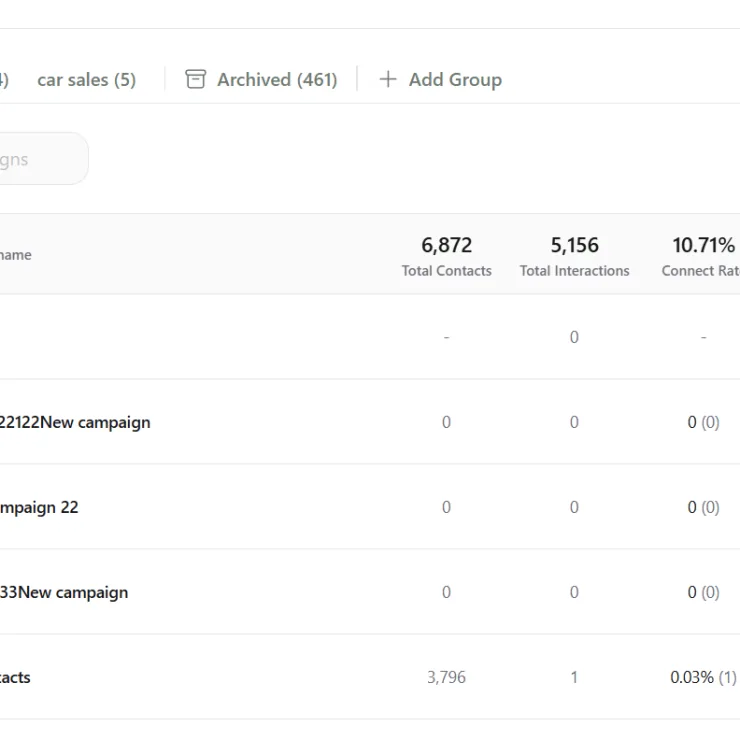This screenshot has width=740, height=740.
Task: Click the 10.71% Connect Rate header
Action: [701, 256]
